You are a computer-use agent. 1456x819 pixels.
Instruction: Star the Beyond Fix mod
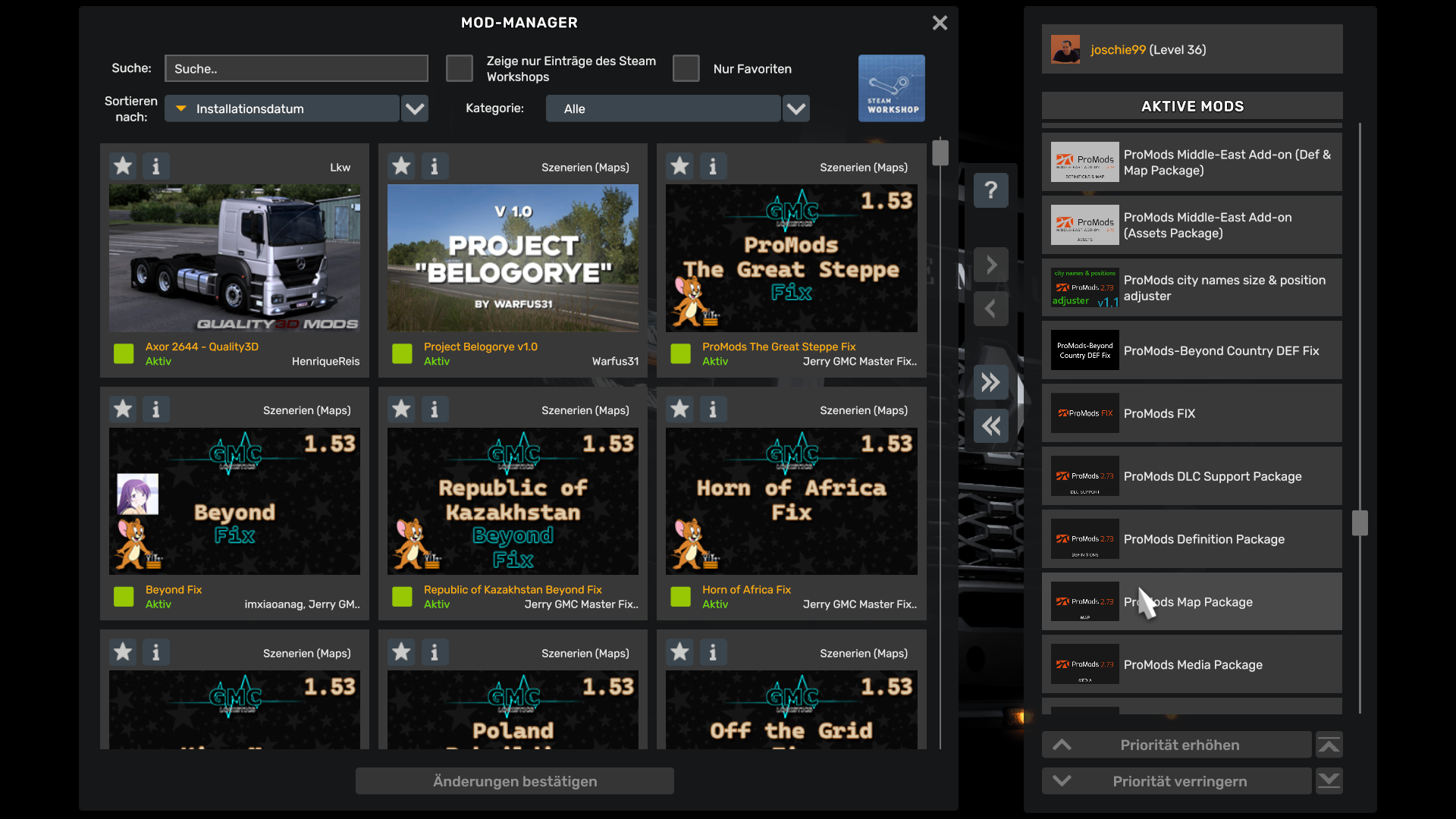point(123,409)
